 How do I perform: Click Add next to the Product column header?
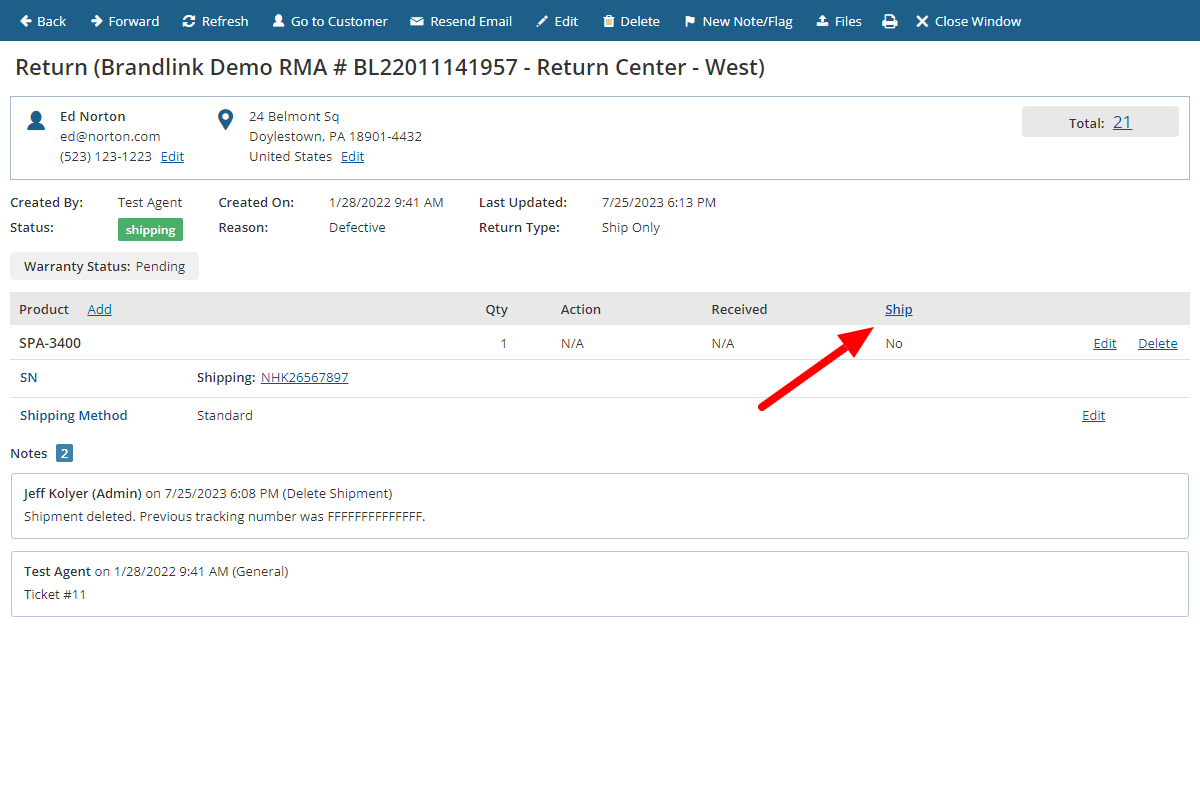pos(99,309)
